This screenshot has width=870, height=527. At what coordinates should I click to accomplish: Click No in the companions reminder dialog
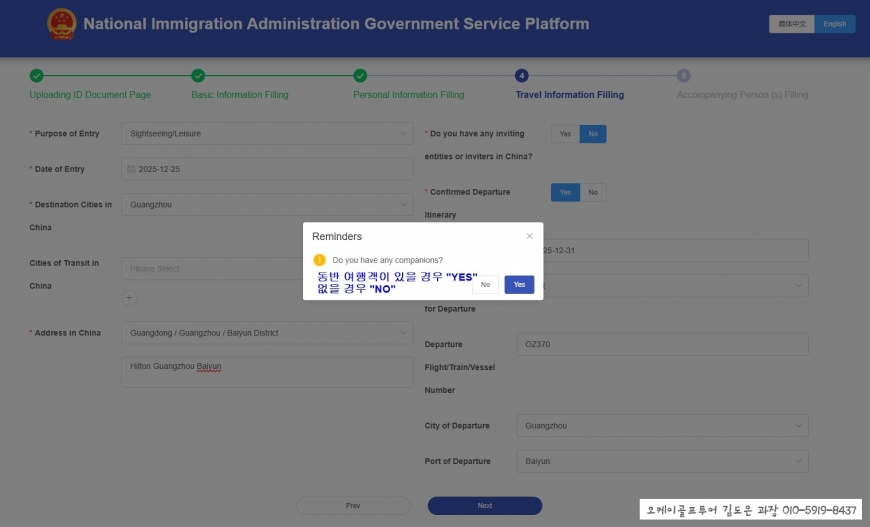[x=485, y=285]
